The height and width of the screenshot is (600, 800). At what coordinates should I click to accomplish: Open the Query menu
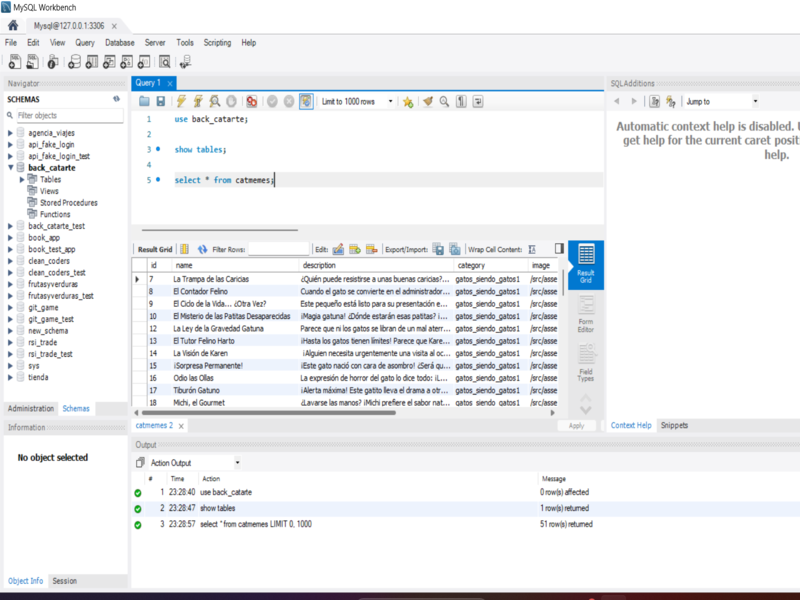click(85, 43)
